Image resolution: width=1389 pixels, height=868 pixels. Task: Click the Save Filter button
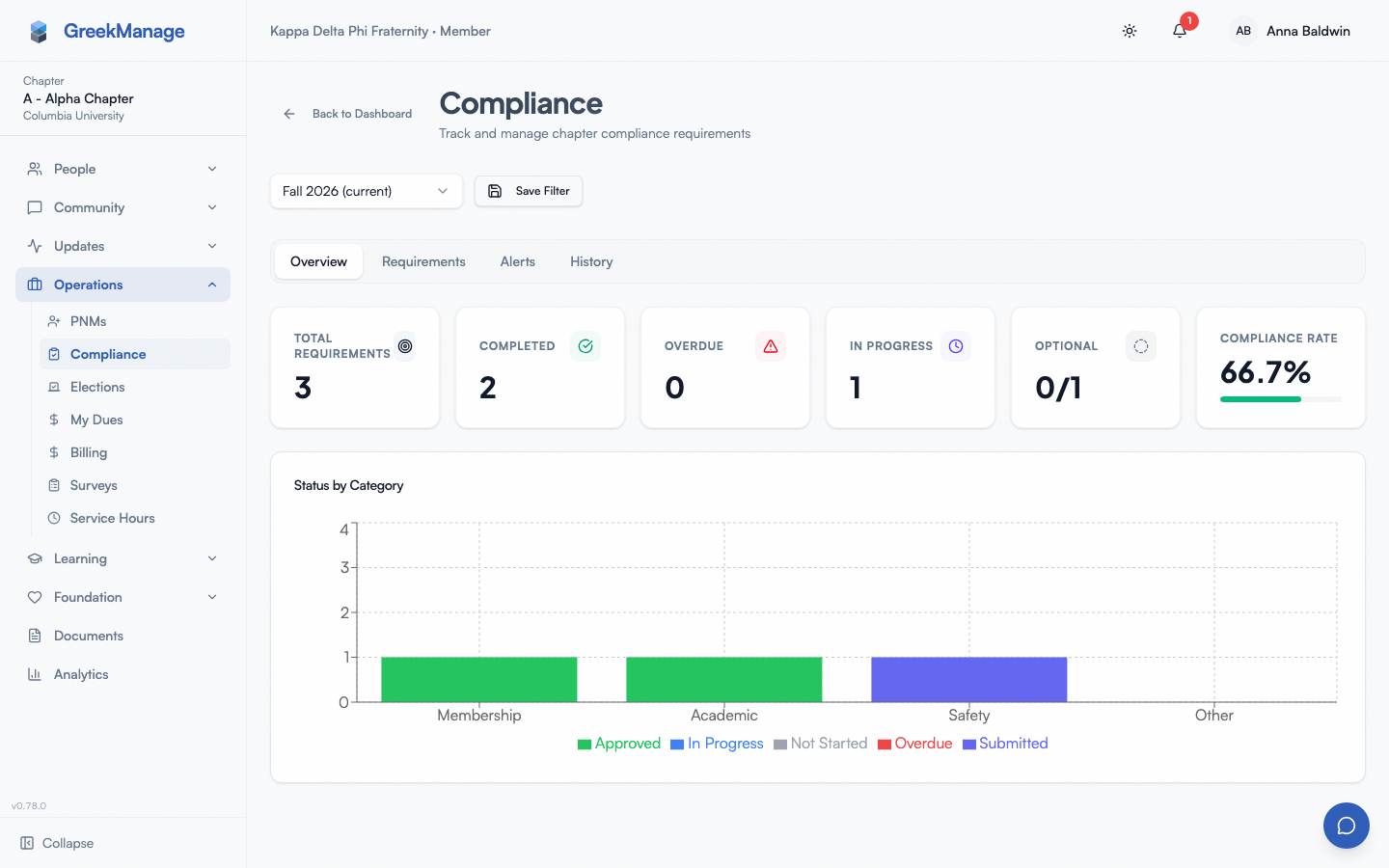coord(529,191)
